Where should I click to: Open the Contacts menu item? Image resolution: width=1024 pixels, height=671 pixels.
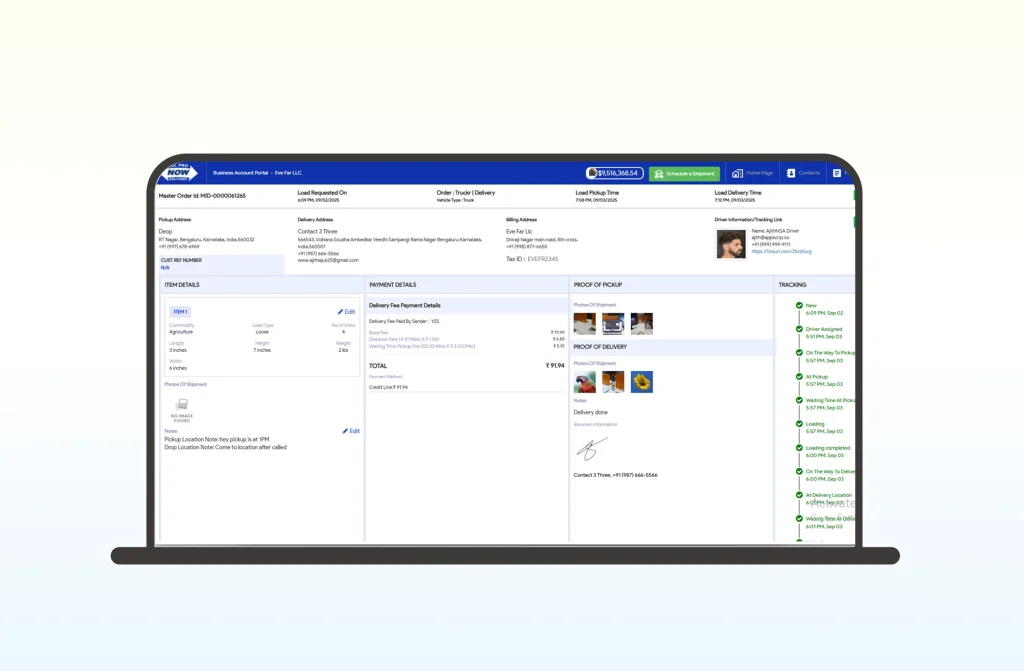(809, 173)
